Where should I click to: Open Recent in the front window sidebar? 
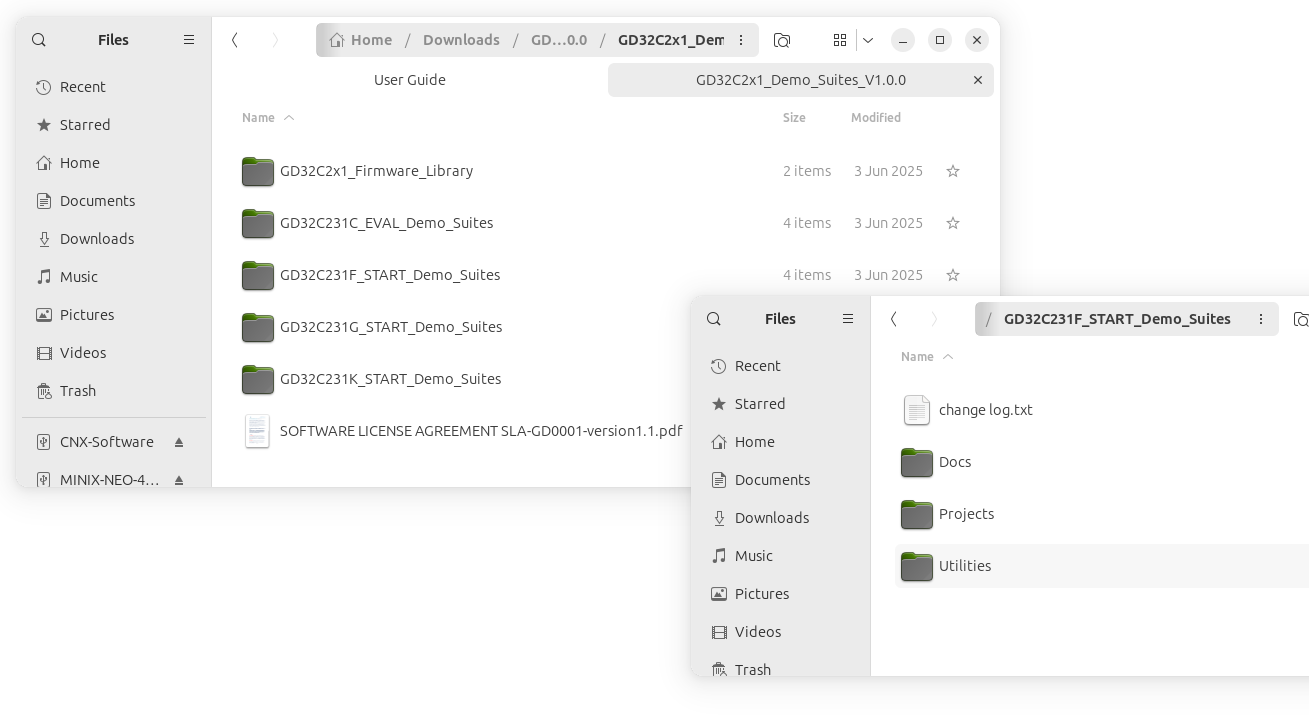pyautogui.click(x=780, y=366)
